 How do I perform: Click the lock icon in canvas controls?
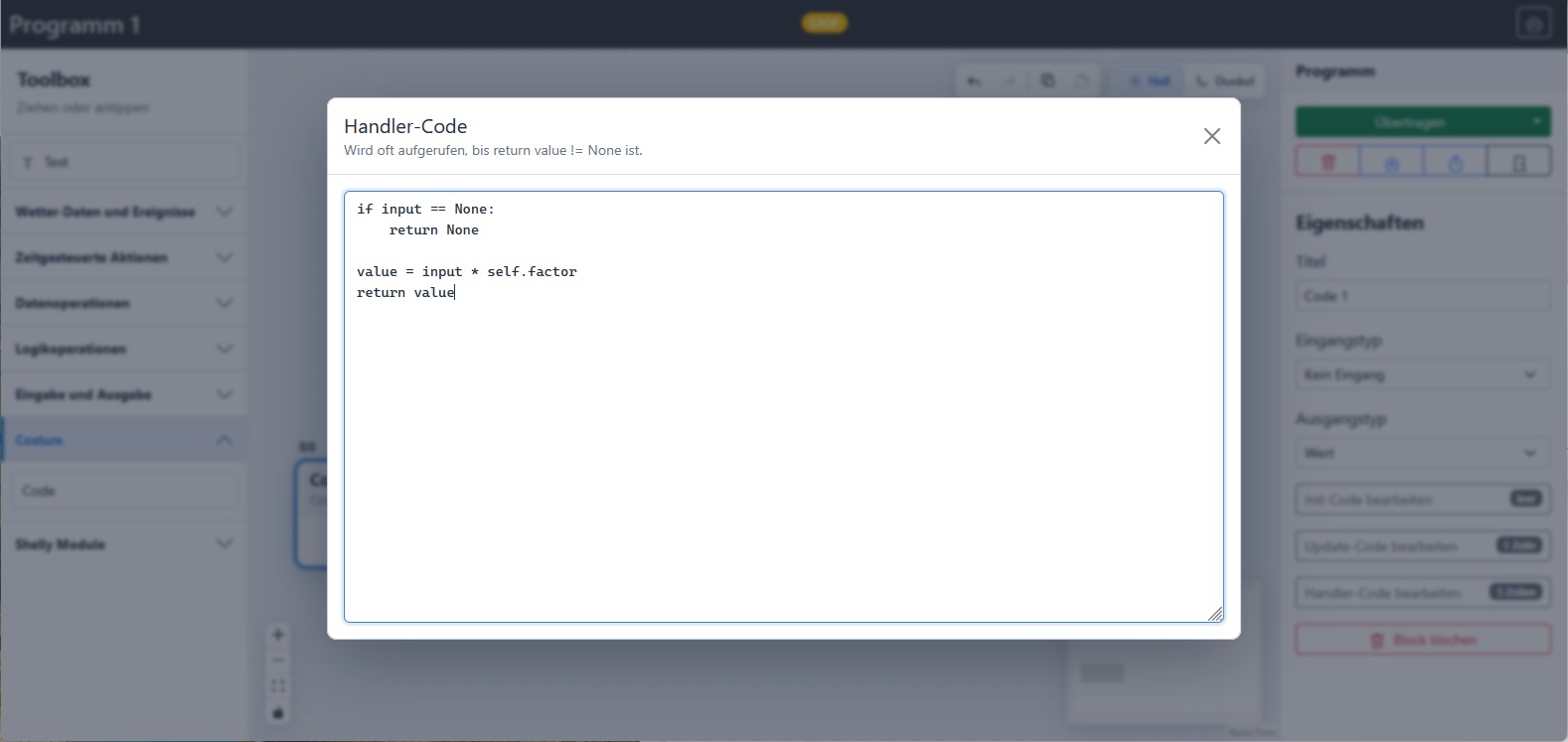tap(278, 713)
